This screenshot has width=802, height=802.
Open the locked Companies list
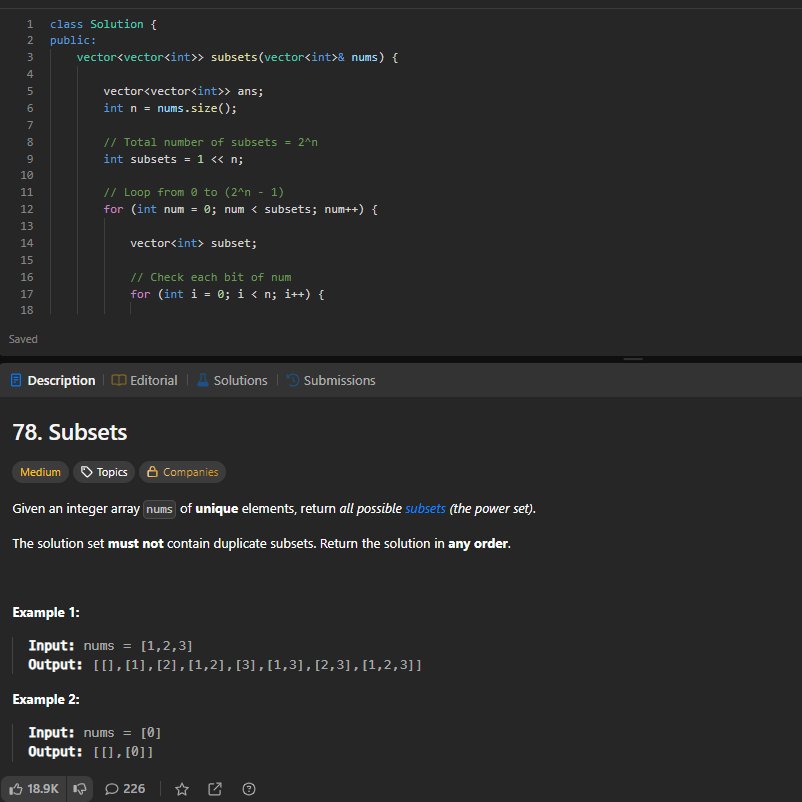click(x=183, y=472)
